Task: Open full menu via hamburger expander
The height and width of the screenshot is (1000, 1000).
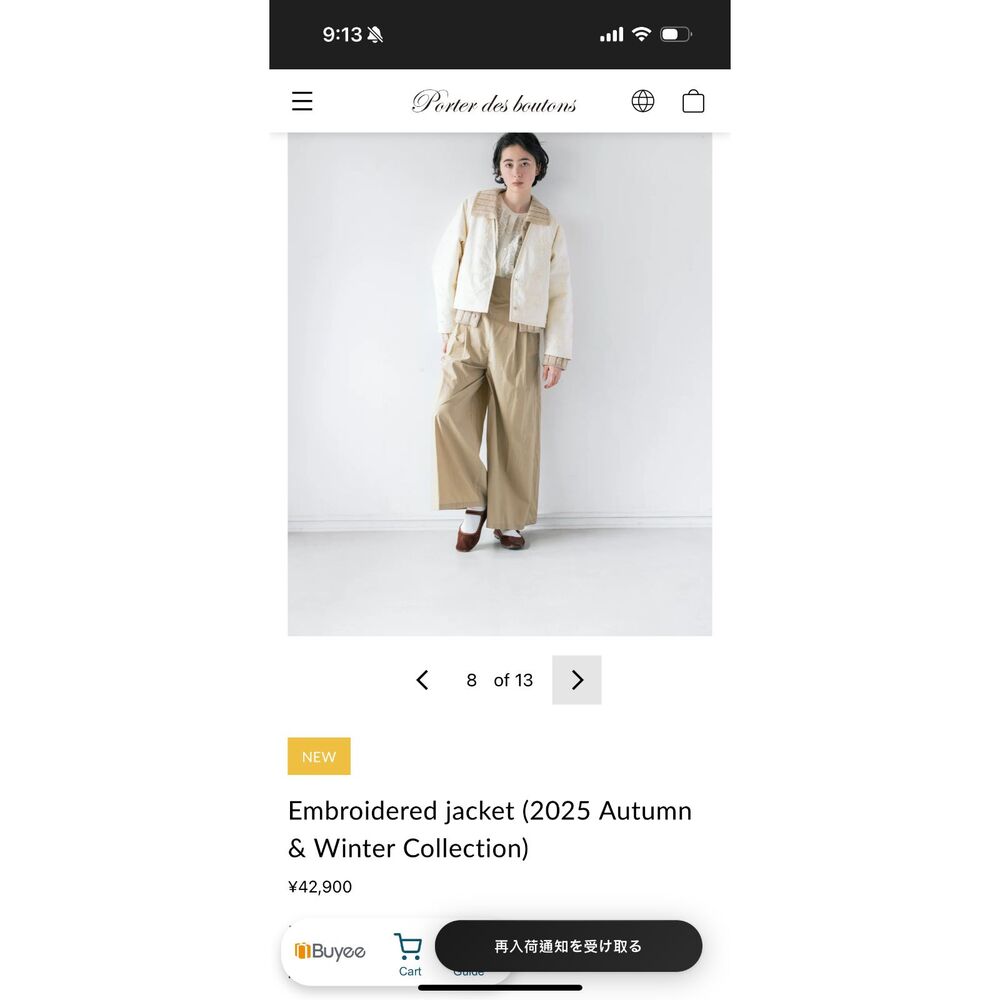Action: 301,101
